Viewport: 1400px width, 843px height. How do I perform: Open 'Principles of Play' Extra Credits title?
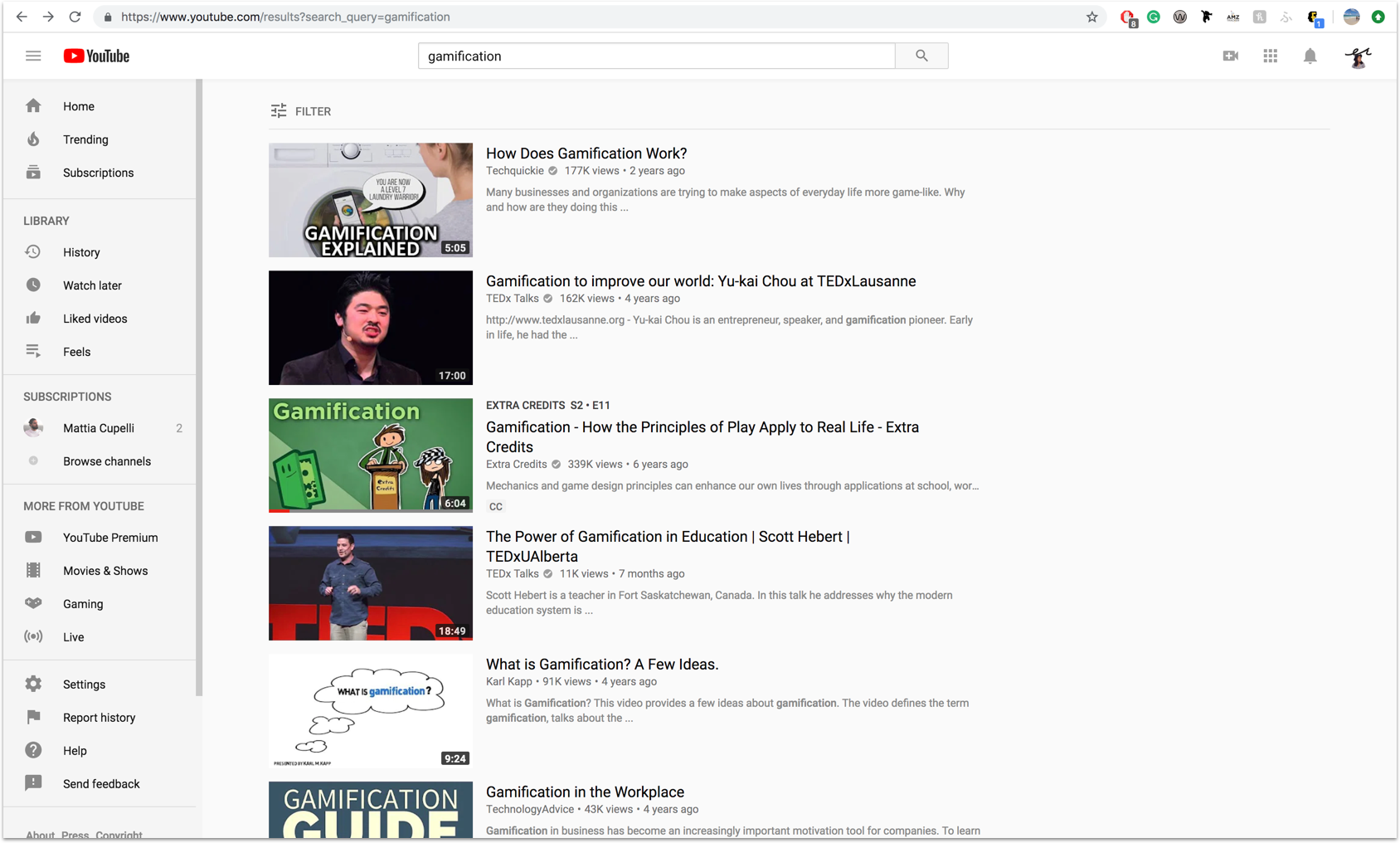pyautogui.click(x=702, y=437)
